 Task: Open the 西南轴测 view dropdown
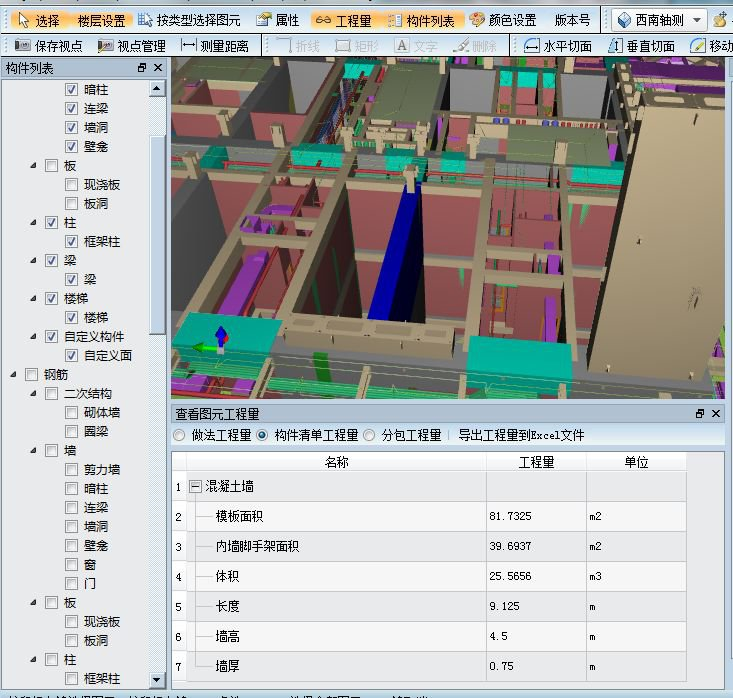697,21
